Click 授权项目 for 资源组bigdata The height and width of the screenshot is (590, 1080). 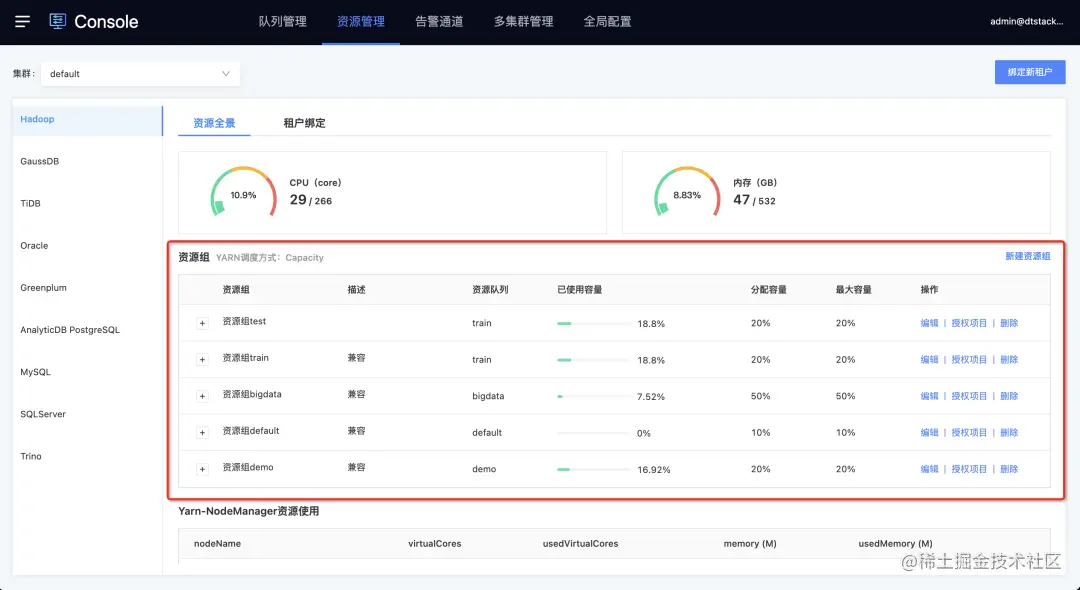click(969, 396)
